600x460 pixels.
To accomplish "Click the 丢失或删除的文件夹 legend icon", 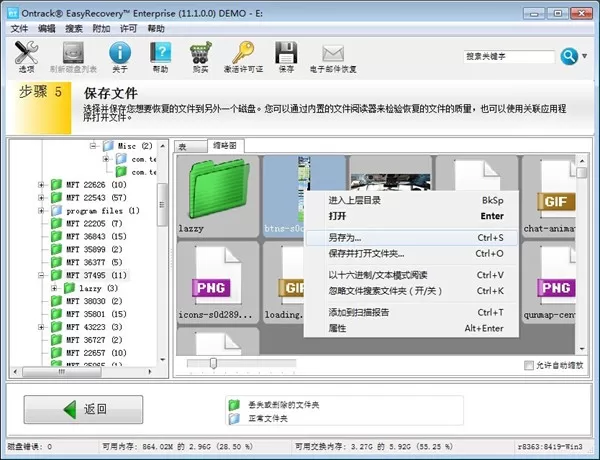I will coord(234,405).
